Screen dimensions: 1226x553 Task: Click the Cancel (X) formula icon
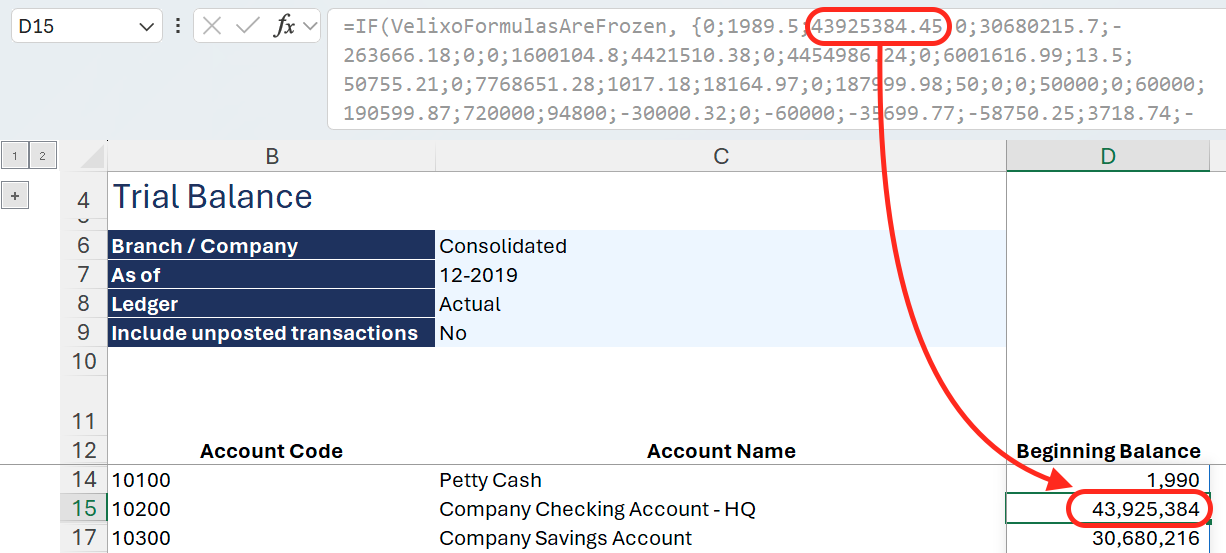point(212,27)
